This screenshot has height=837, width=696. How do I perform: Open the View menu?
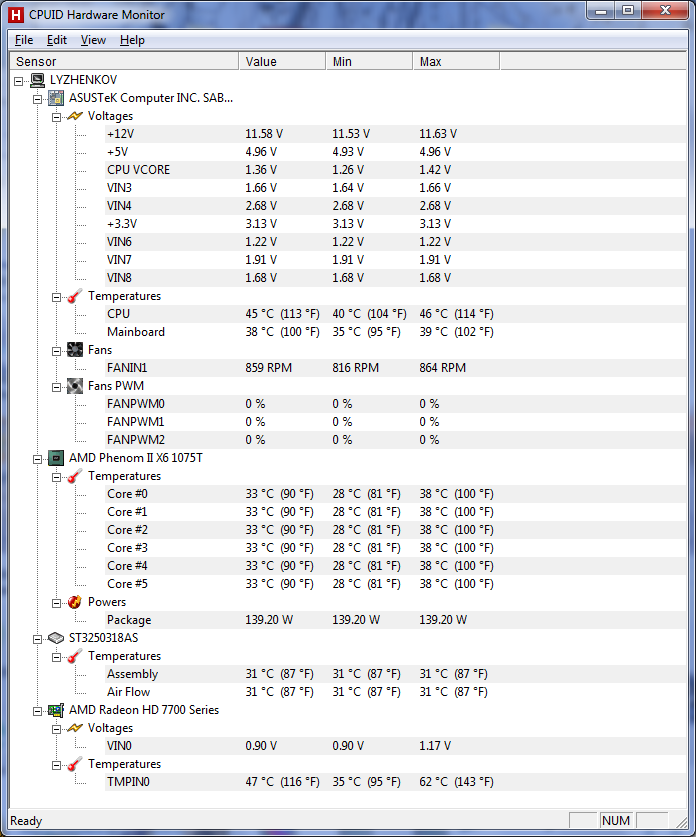pyautogui.click(x=93, y=40)
